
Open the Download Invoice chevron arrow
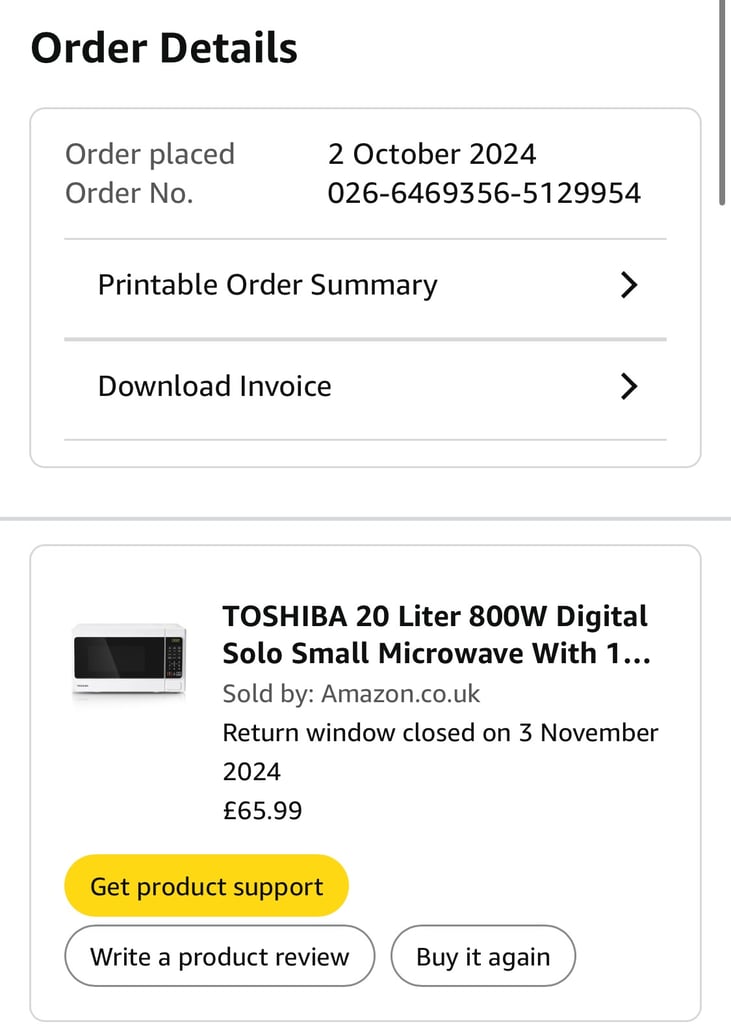coord(628,386)
